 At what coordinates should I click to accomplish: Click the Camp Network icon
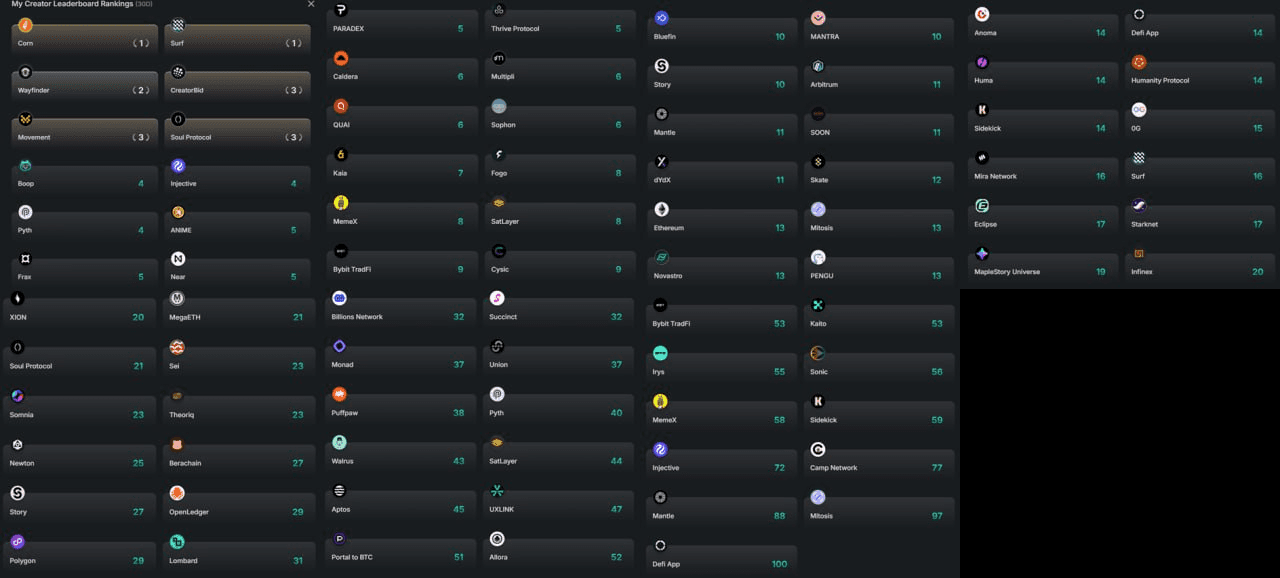[818, 449]
